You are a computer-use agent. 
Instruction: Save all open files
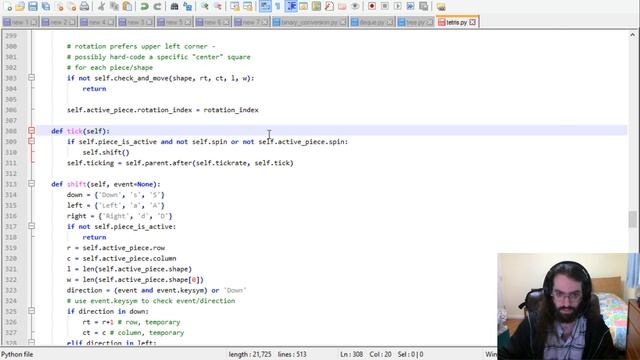pyautogui.click(x=46, y=6)
